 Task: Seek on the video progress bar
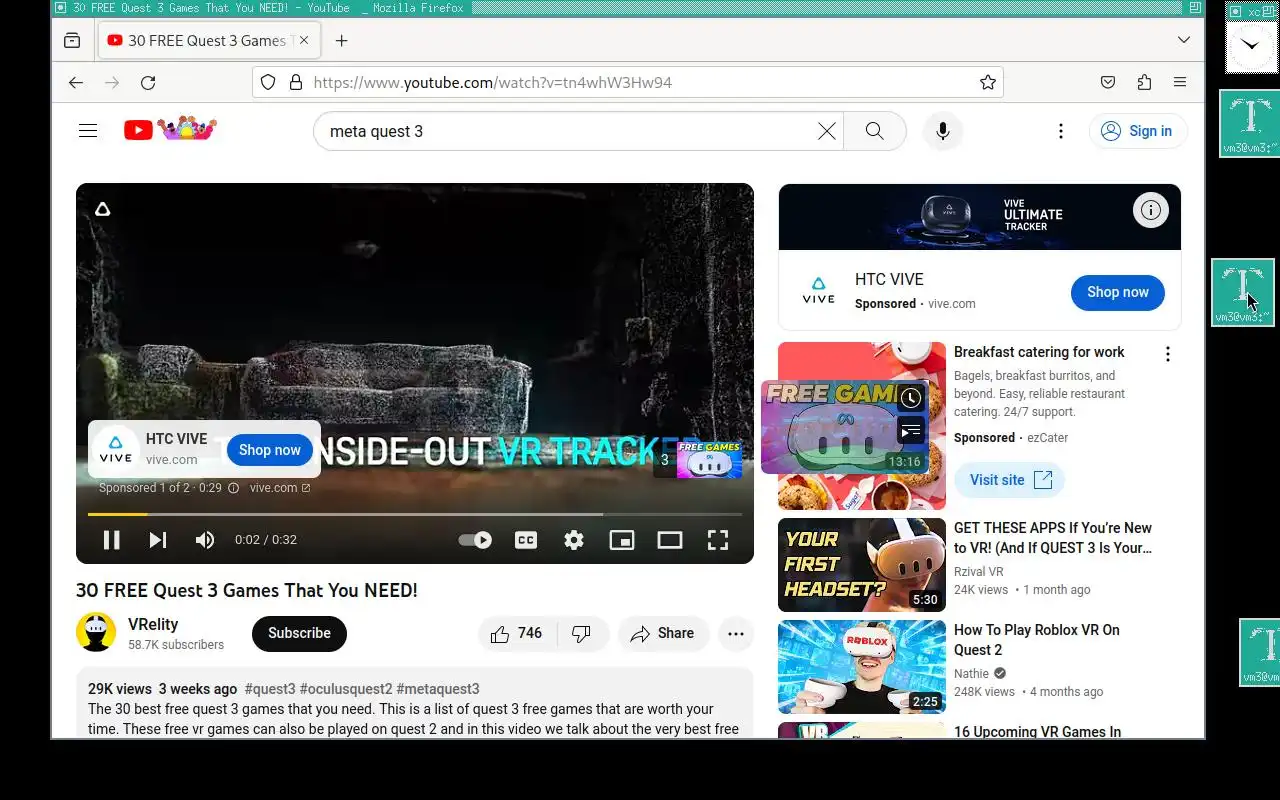415,514
